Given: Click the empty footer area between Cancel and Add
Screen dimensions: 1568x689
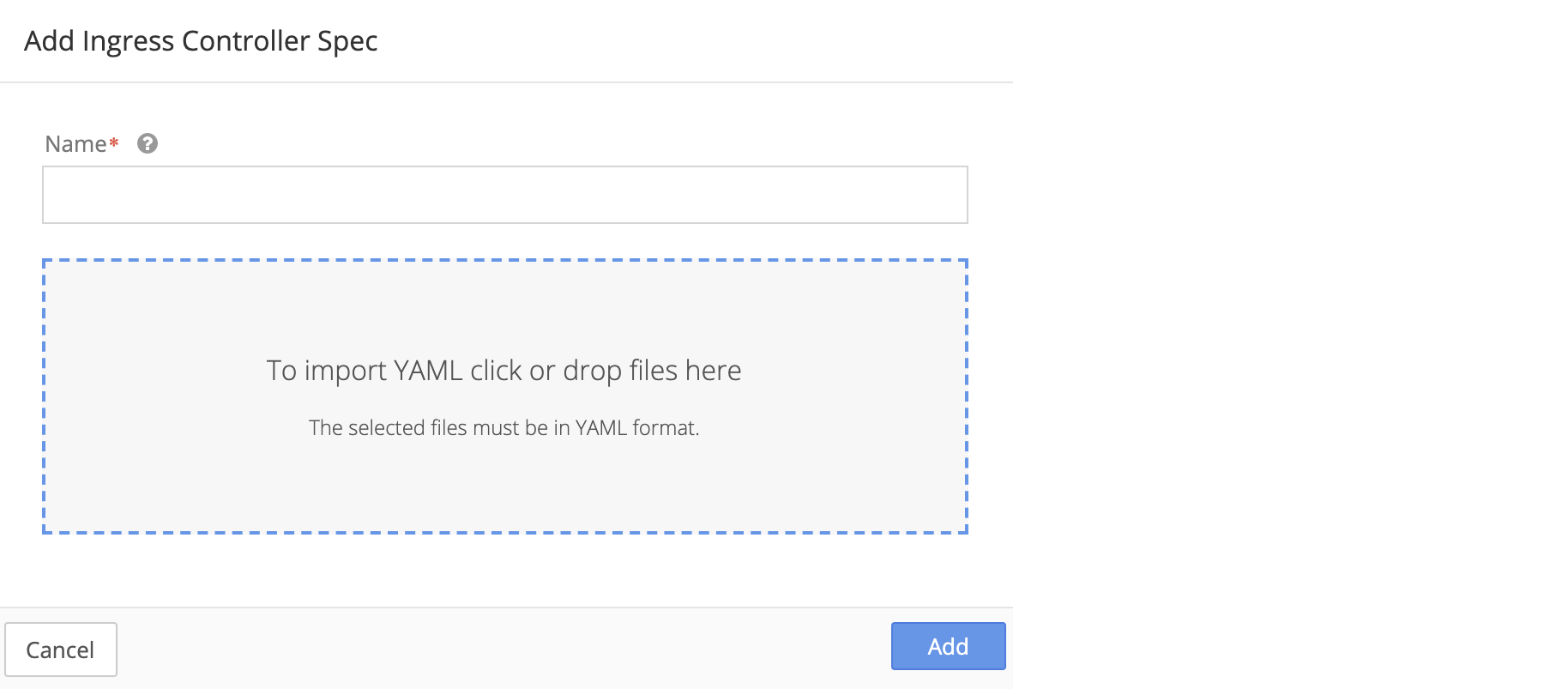Looking at the screenshot, I should coord(504,649).
